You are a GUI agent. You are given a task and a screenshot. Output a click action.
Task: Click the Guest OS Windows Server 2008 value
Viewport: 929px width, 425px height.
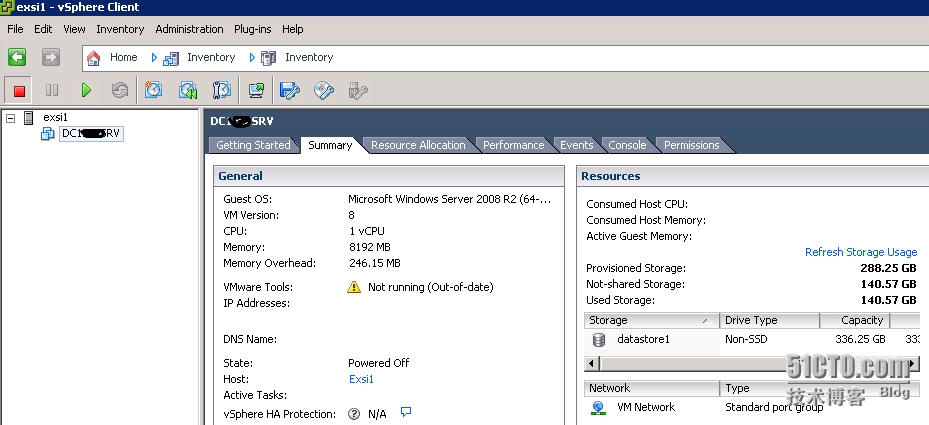(450, 199)
